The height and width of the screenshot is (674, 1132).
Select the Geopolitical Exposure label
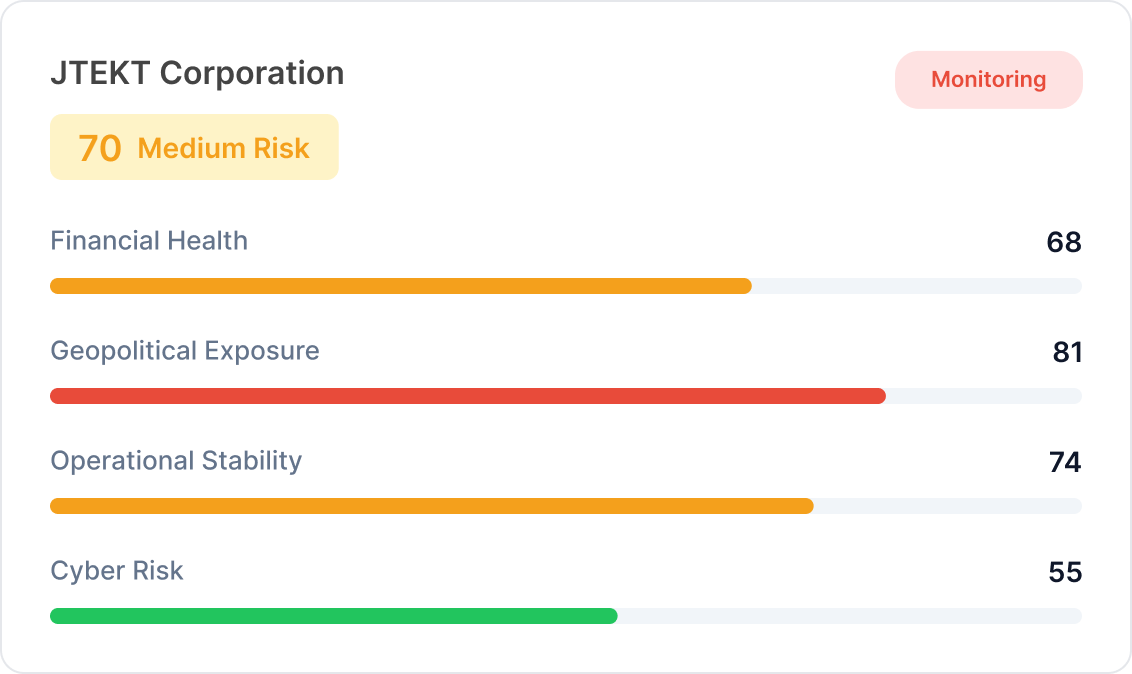[x=185, y=351]
